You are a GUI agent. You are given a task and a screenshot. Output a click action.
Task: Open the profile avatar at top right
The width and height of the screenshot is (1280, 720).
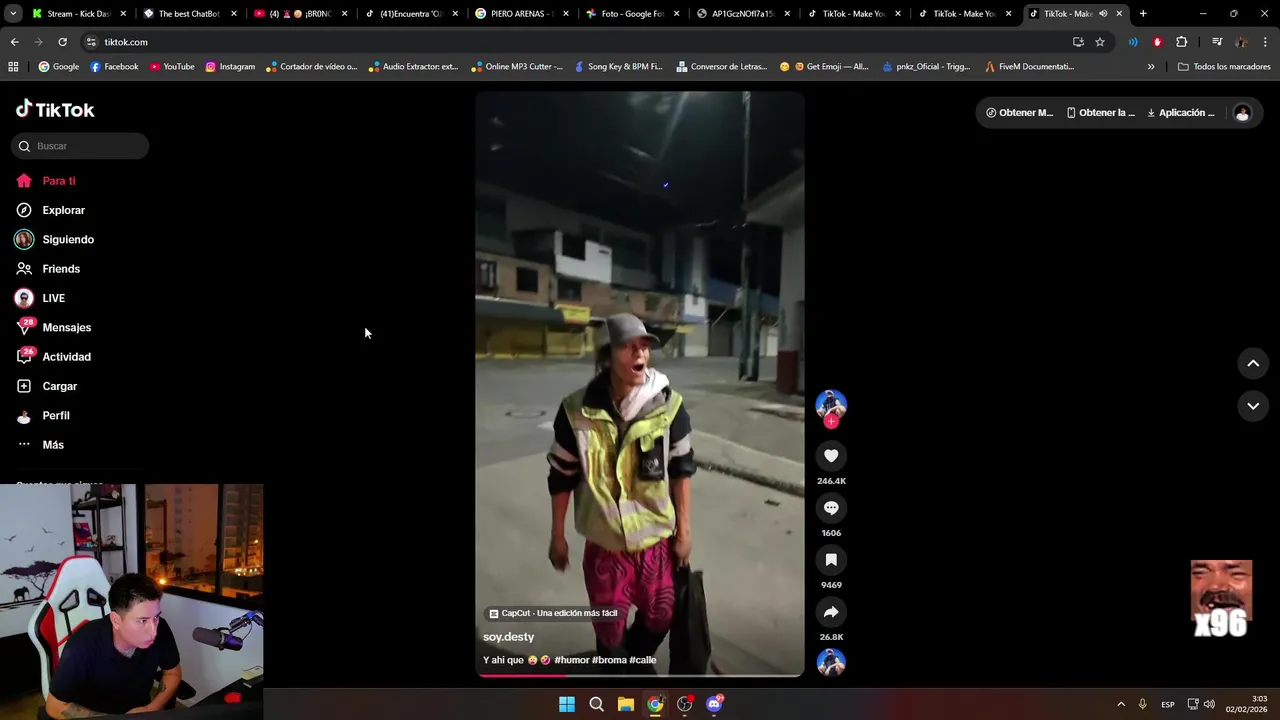pyautogui.click(x=1242, y=113)
